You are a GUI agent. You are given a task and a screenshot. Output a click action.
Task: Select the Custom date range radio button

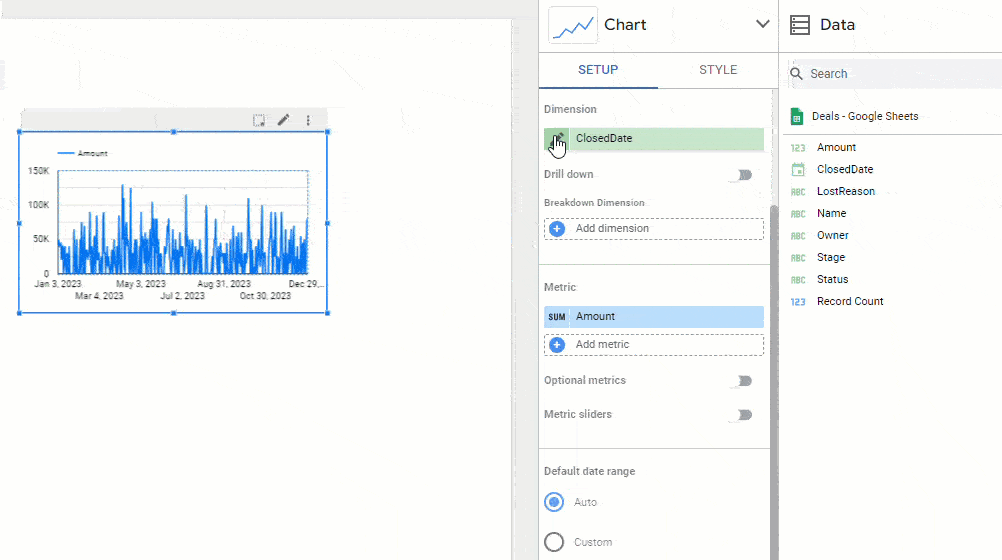pos(554,542)
